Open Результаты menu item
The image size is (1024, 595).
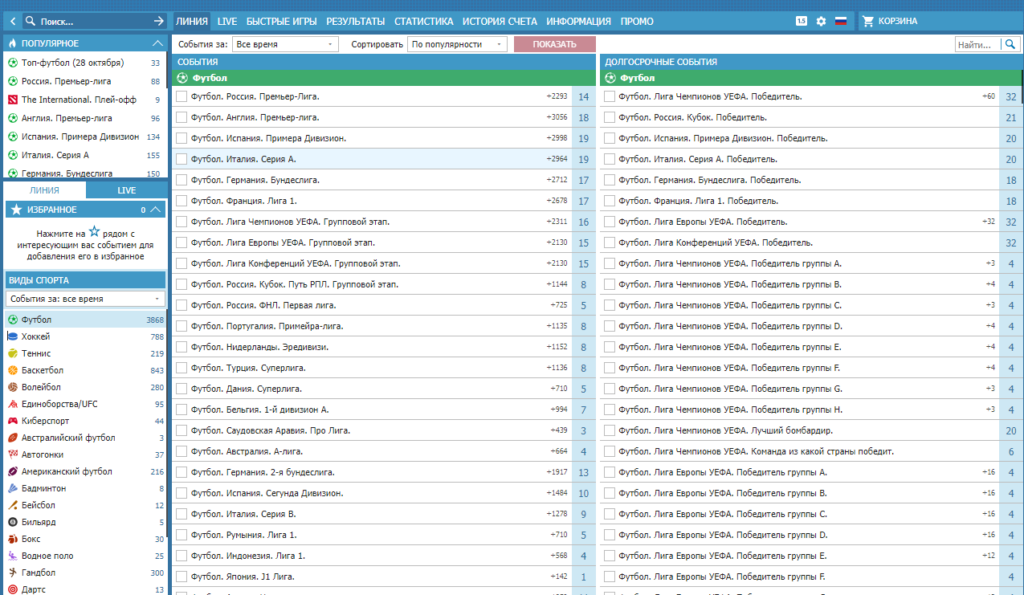click(x=355, y=22)
